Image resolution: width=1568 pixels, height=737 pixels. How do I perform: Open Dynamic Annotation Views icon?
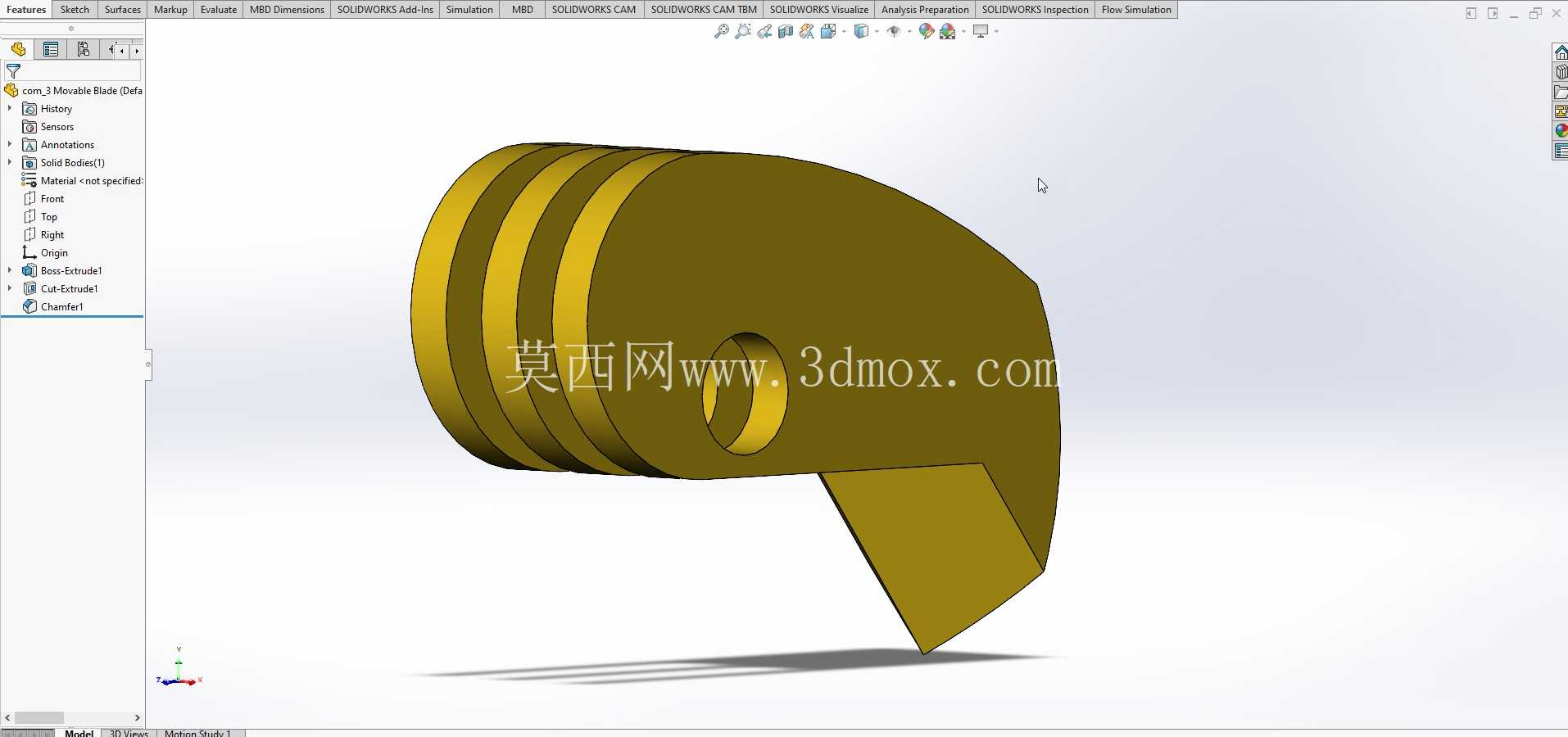(807, 31)
